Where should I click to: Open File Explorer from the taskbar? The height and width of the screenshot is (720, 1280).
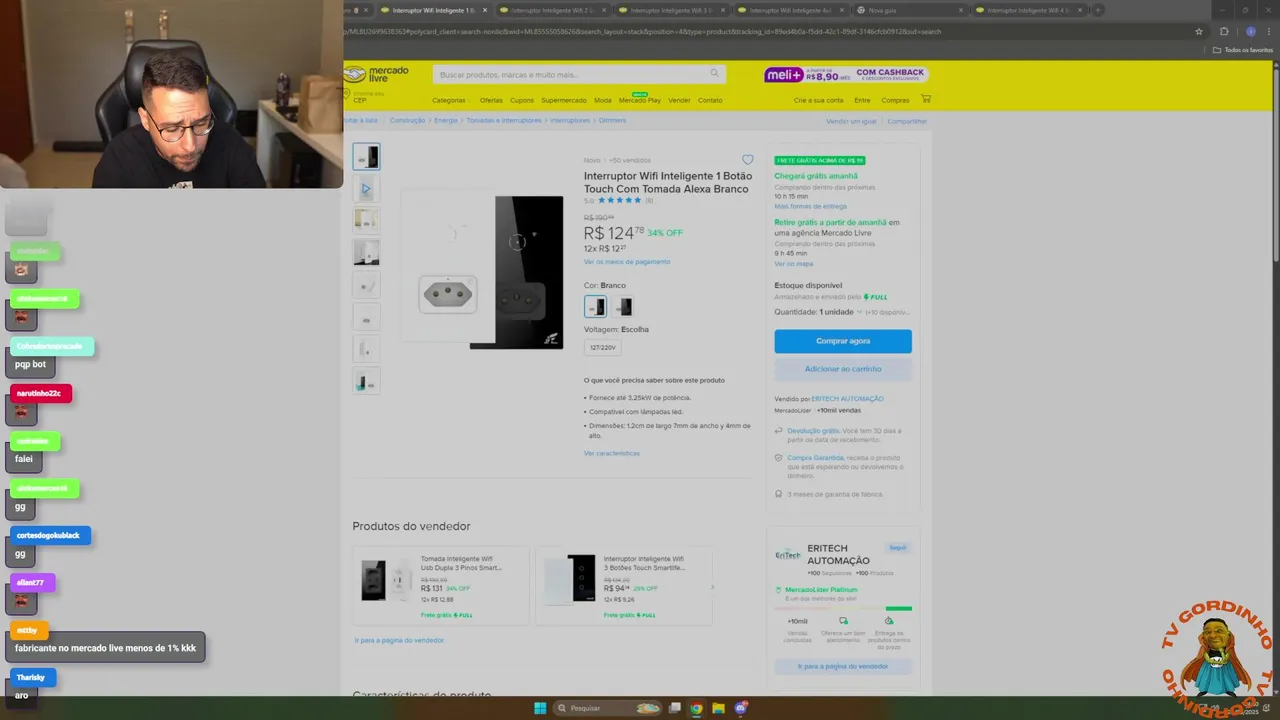pyautogui.click(x=718, y=708)
